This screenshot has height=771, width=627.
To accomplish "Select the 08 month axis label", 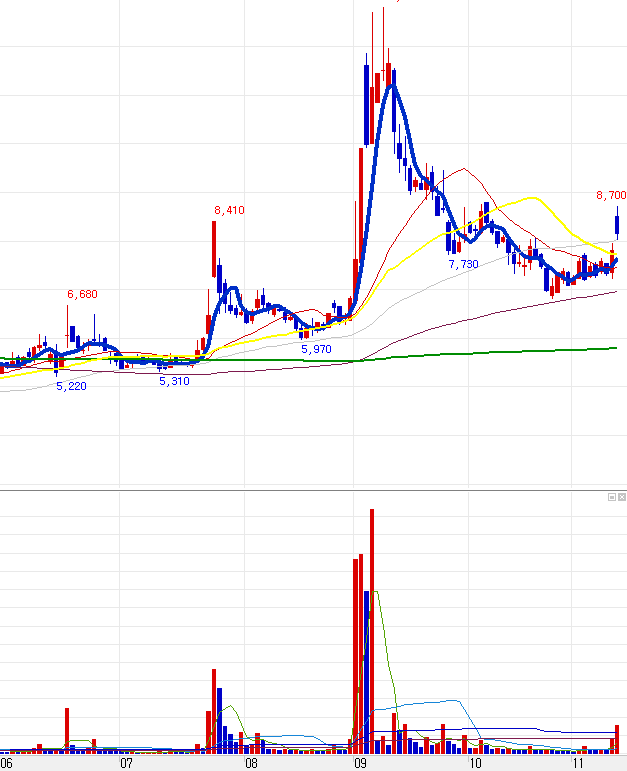I will click(x=251, y=763).
